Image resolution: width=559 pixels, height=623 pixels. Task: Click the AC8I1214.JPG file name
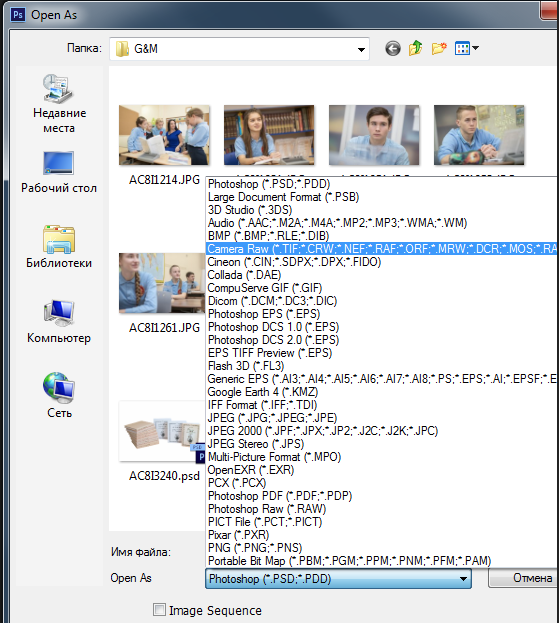[164, 180]
